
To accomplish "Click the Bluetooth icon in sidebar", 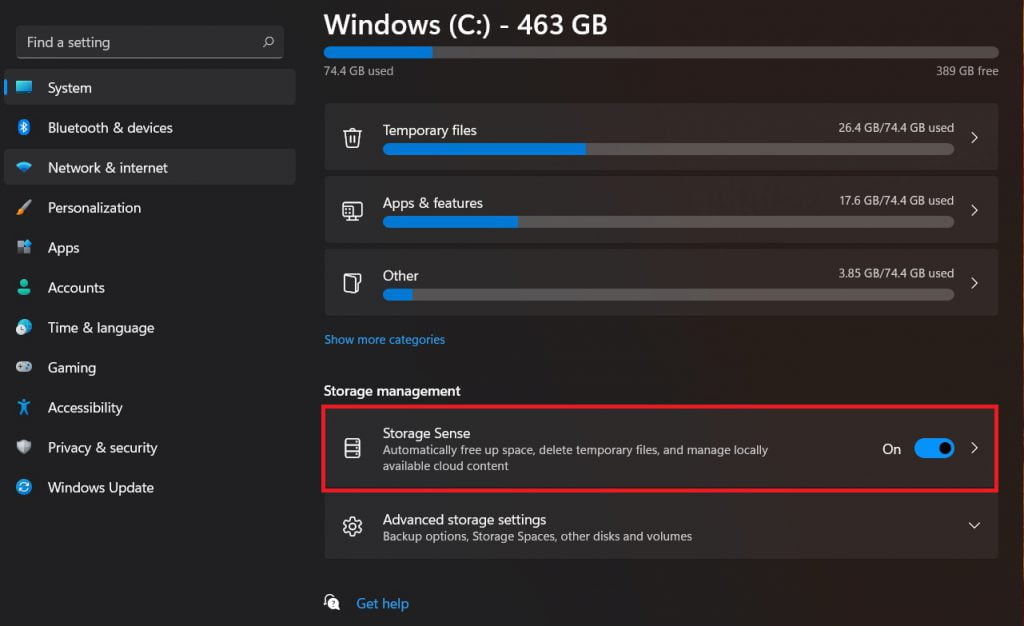I will pos(24,127).
